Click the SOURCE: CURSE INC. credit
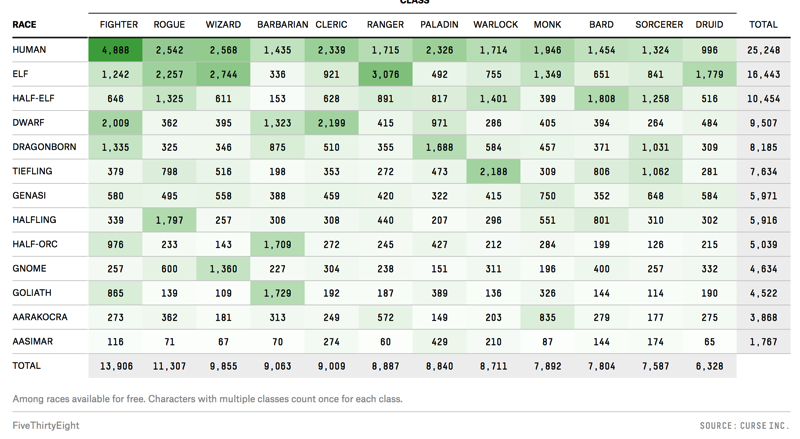This screenshot has height=439, width=800. [743, 426]
